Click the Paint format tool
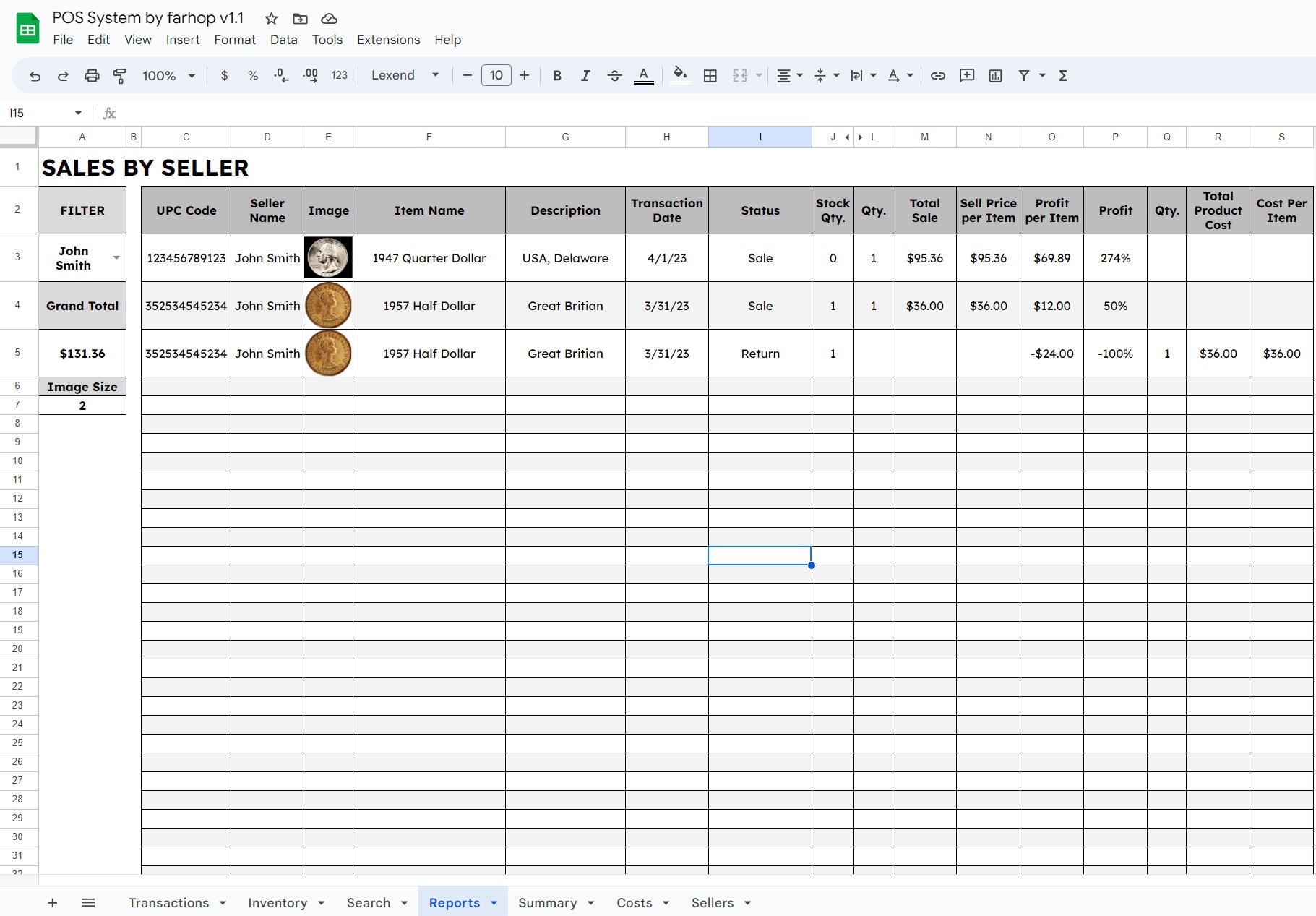Screen dimensions: 1316x916 click(119, 75)
